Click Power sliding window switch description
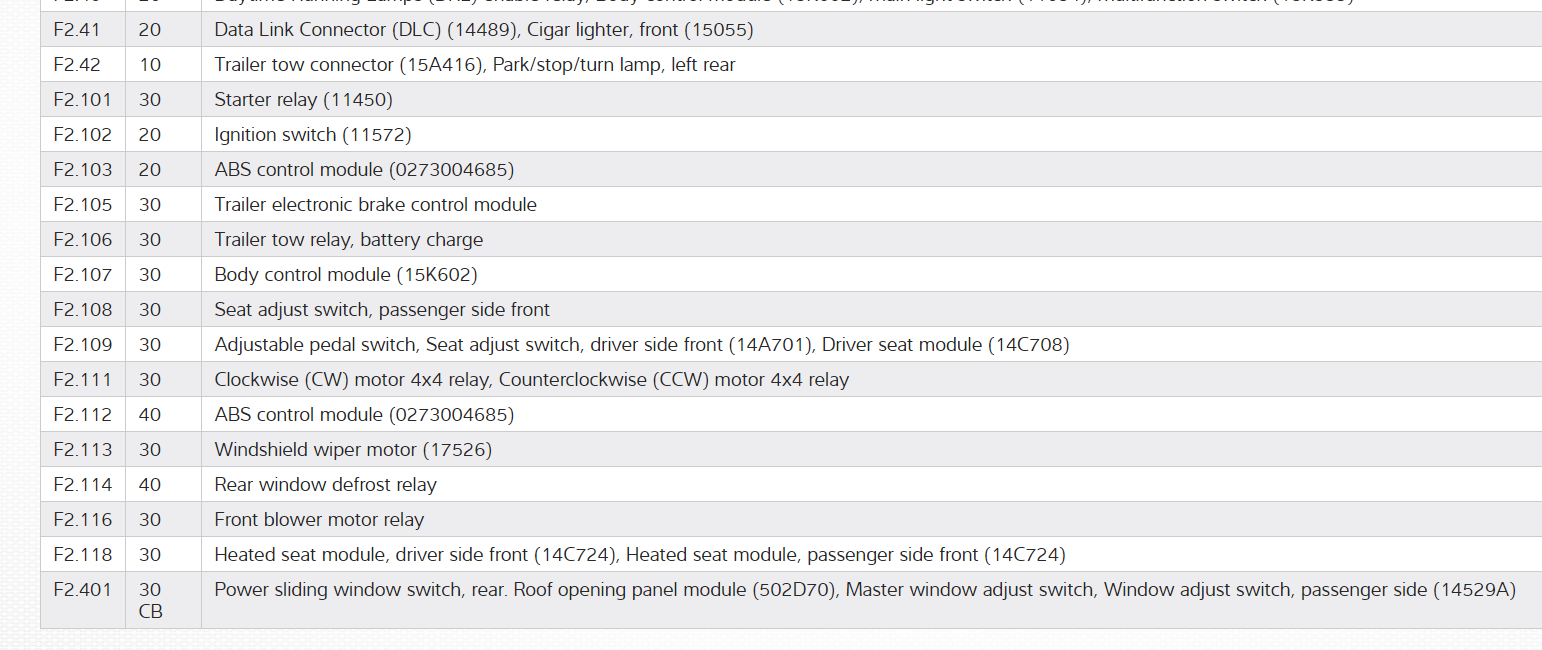This screenshot has height=650, width=1542. (864, 590)
